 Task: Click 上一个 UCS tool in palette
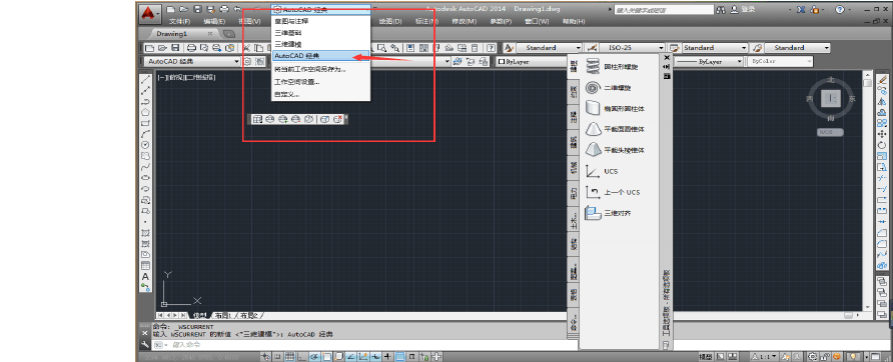(613, 192)
